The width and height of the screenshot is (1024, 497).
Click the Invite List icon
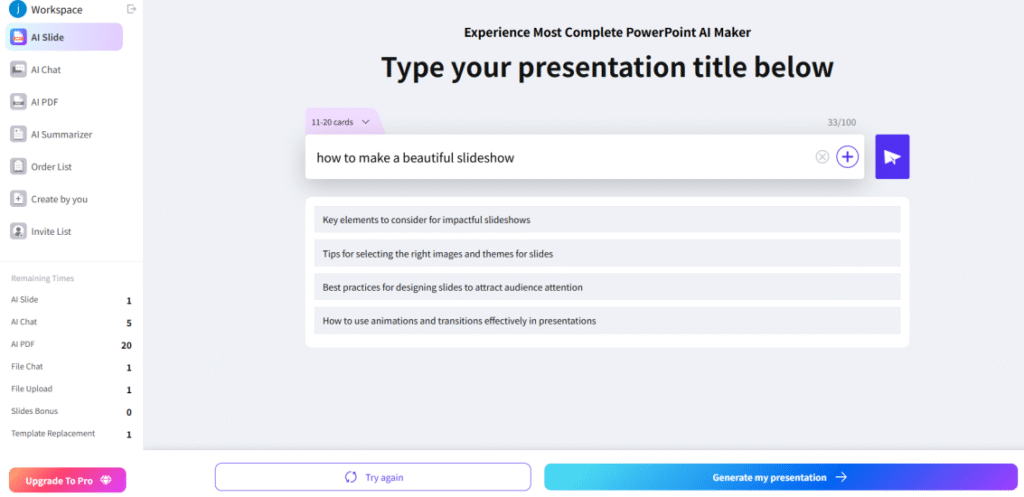point(18,231)
